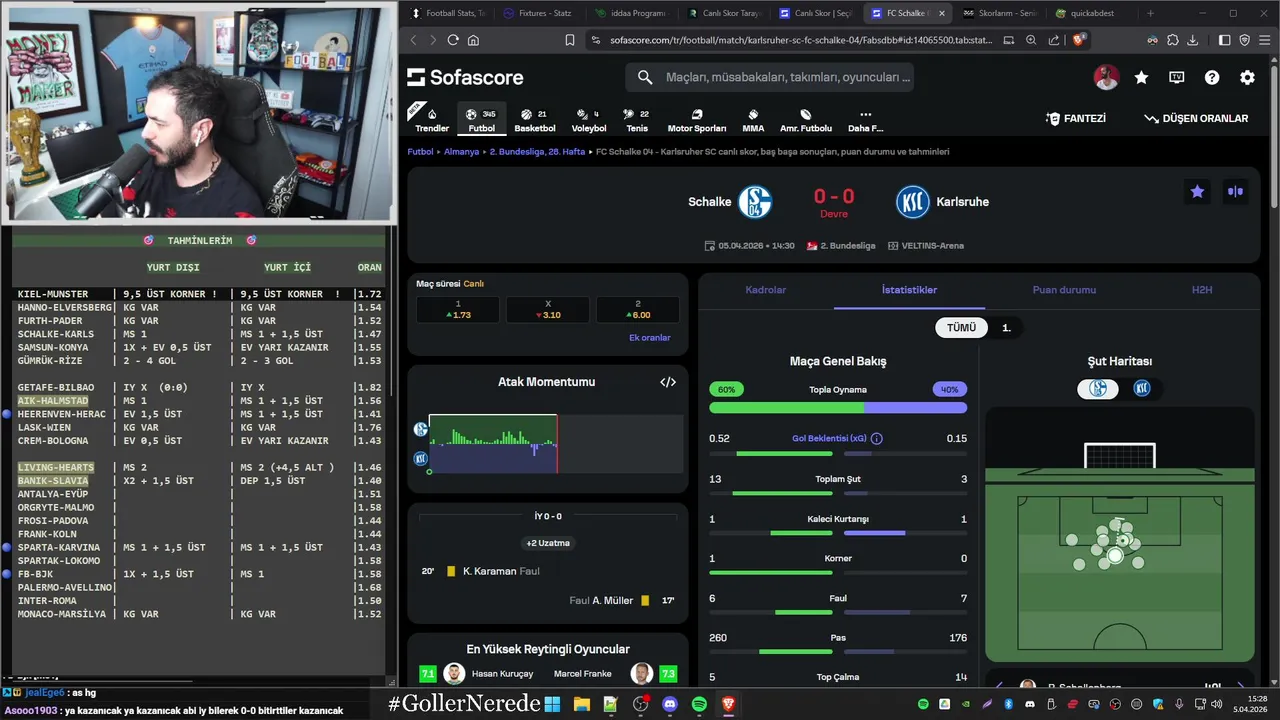Screen dimensions: 1280x720
Task: Switch to the Kadrolar tab
Action: click(x=766, y=290)
